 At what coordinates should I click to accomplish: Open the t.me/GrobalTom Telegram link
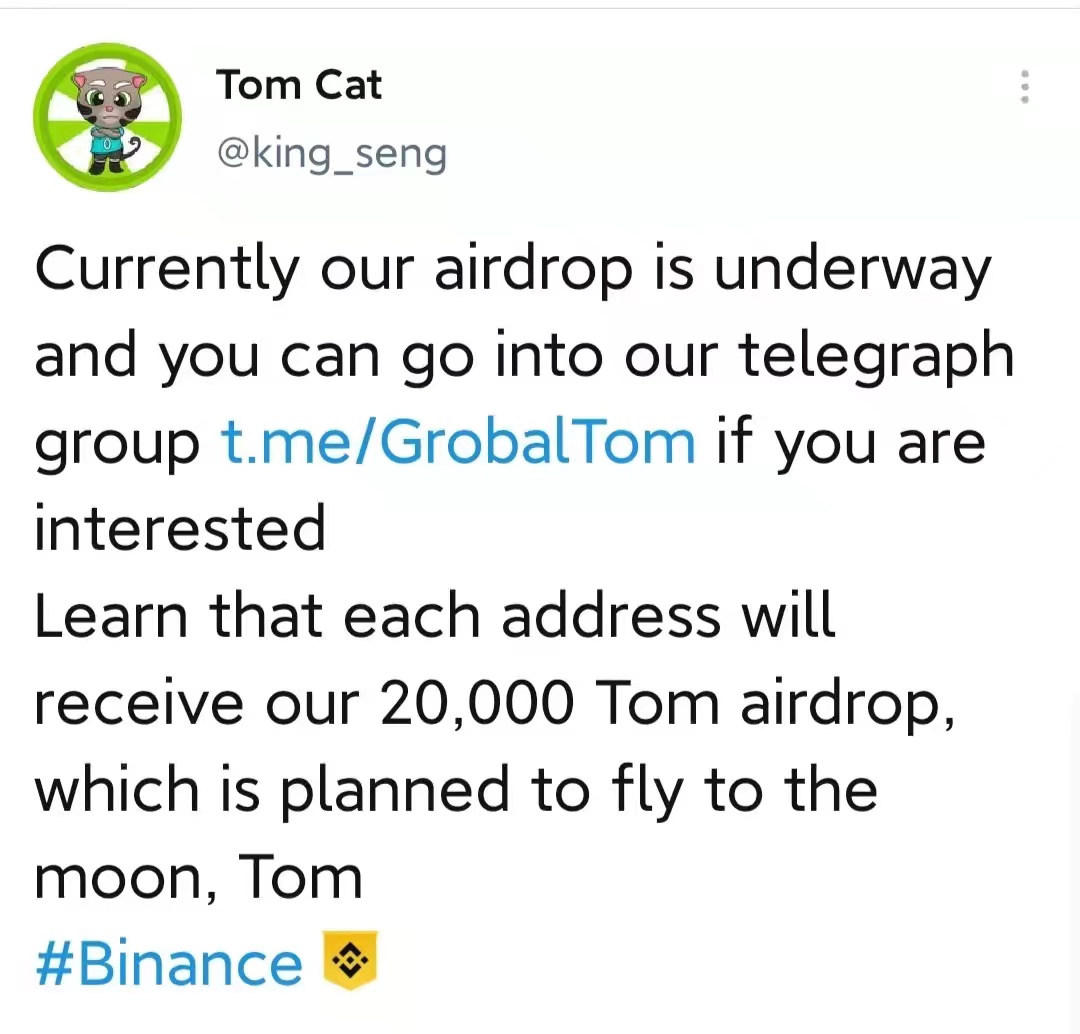pos(458,443)
